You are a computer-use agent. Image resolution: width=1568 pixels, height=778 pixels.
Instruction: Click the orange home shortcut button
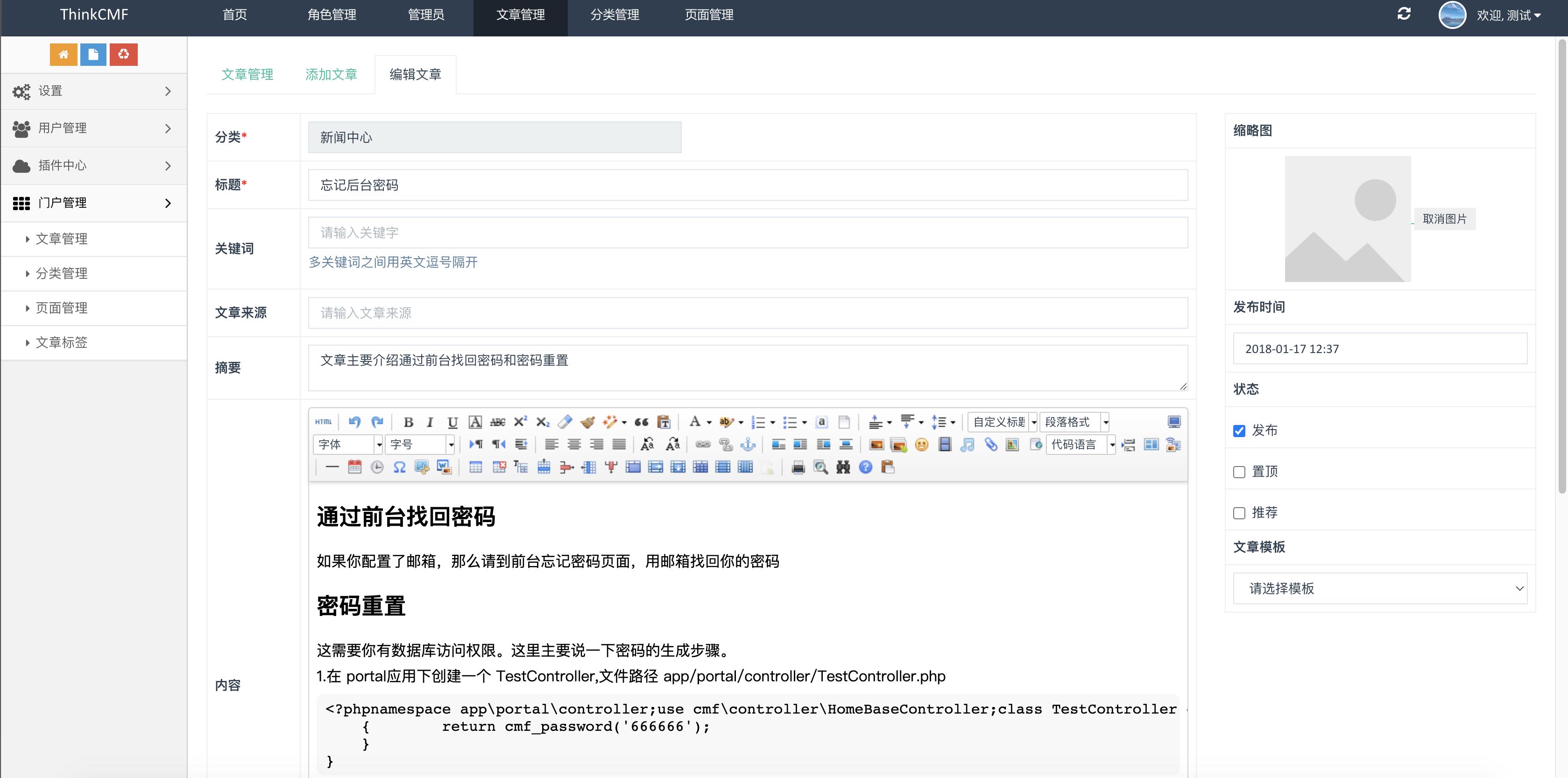point(64,54)
